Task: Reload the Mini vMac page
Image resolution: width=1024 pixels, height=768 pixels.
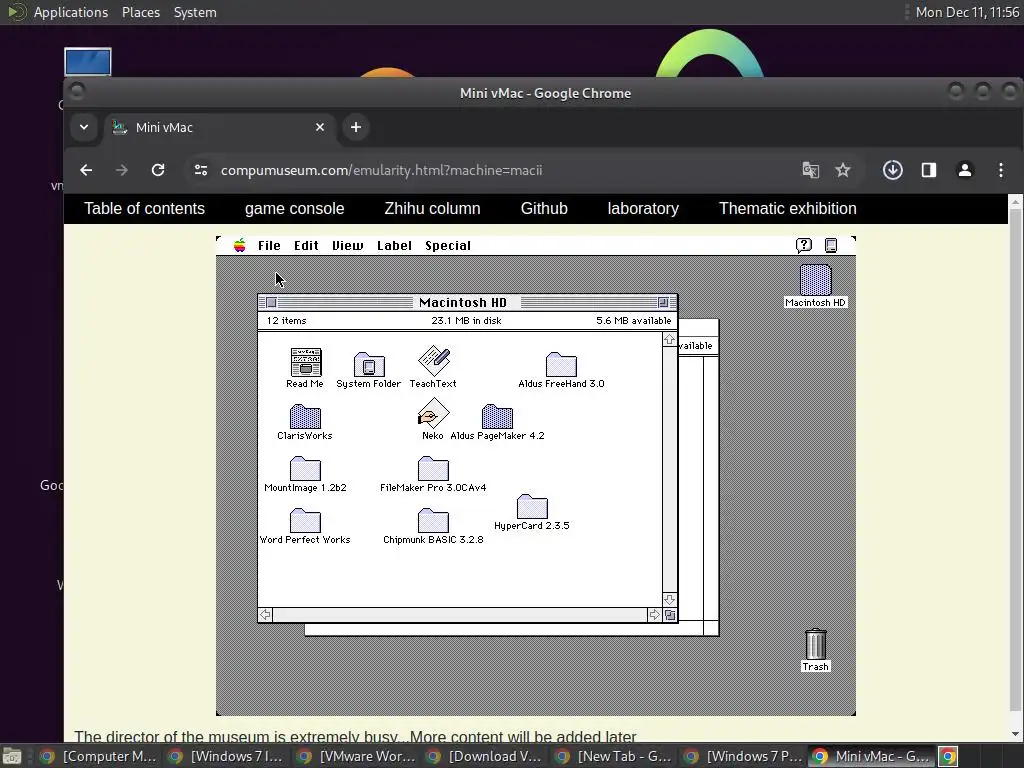Action: pyautogui.click(x=158, y=170)
